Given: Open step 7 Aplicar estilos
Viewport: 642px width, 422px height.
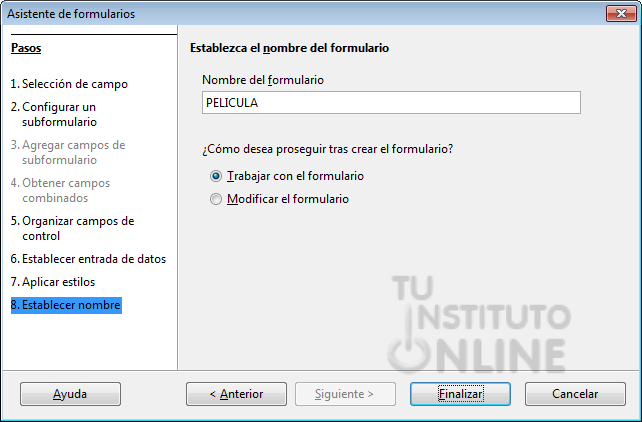Looking at the screenshot, I should click(x=53, y=282).
